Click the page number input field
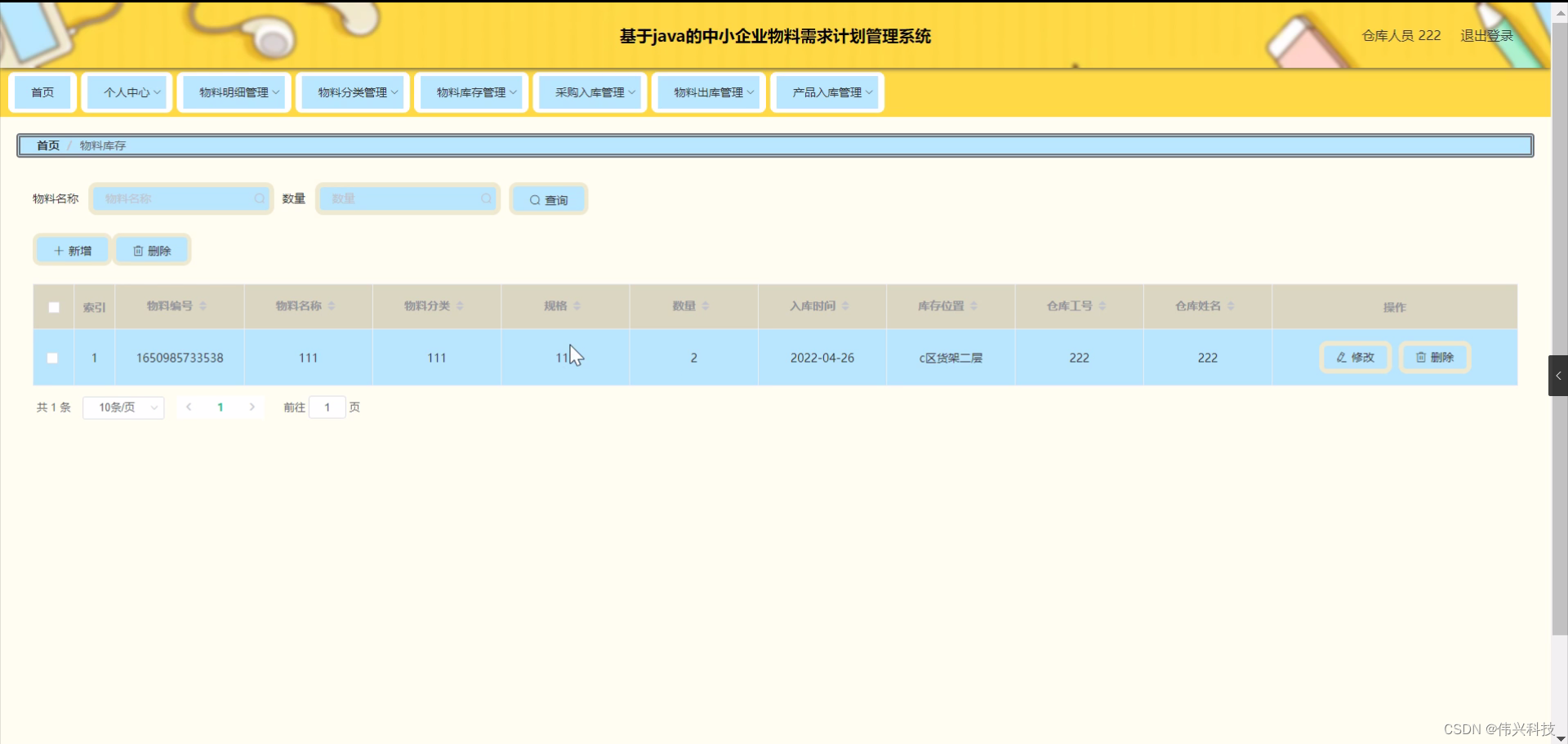 (327, 407)
